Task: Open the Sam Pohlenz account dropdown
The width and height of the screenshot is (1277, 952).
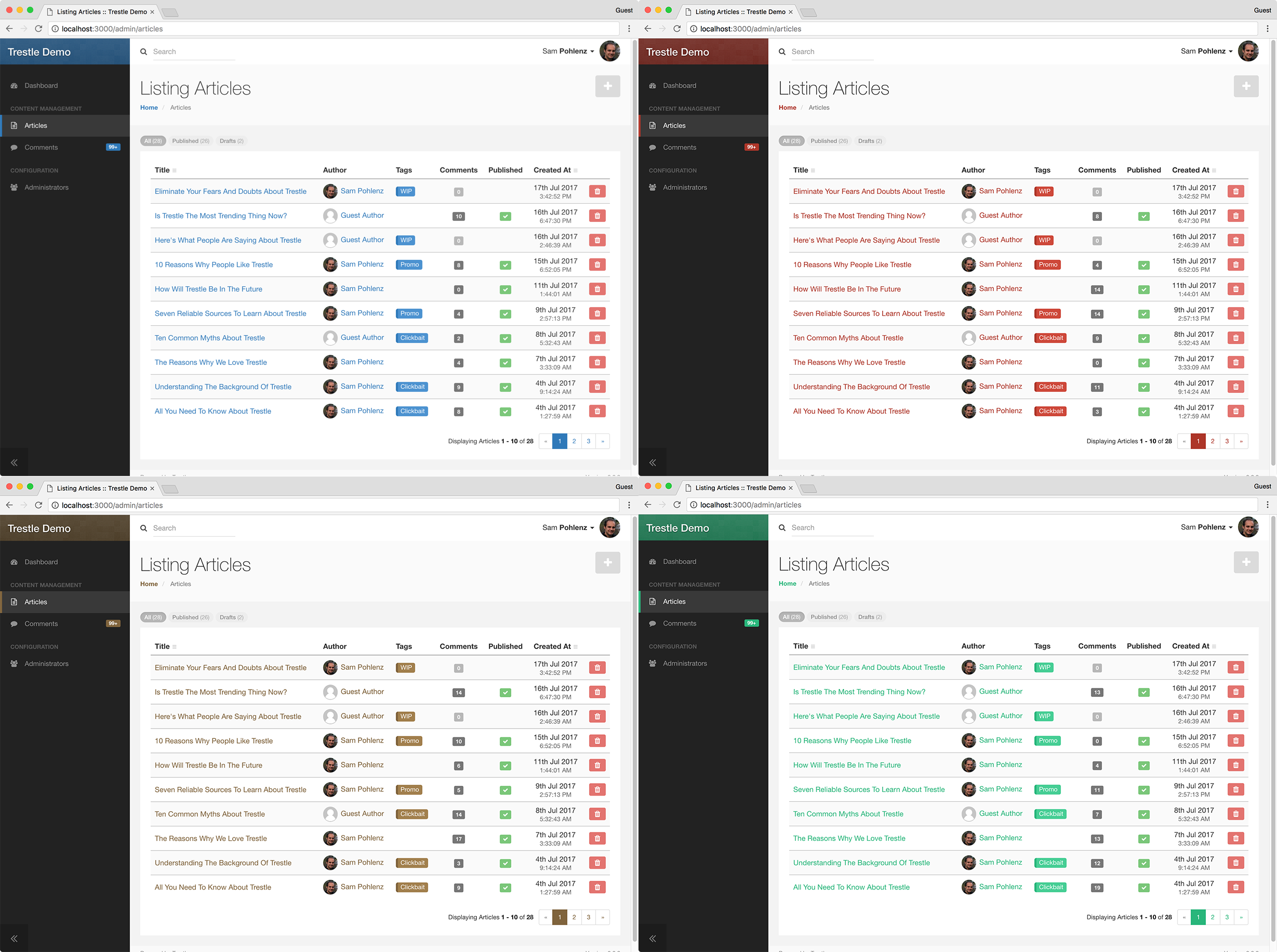Action: pyautogui.click(x=567, y=51)
